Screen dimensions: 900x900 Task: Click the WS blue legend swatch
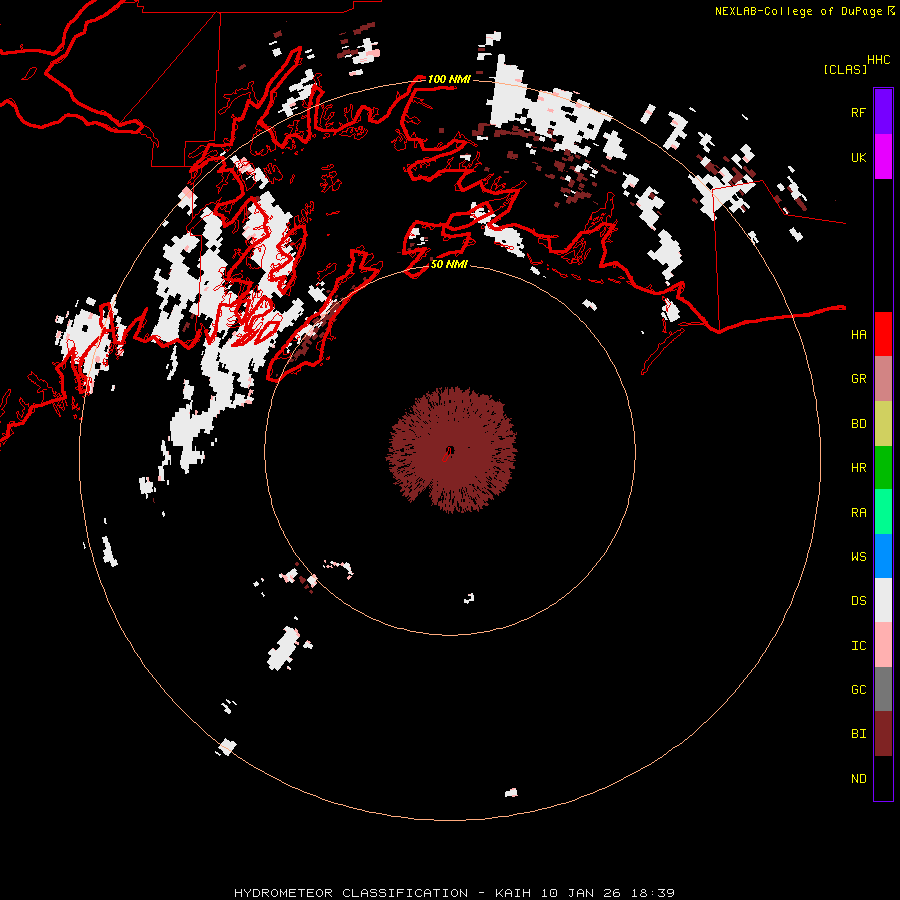click(x=883, y=556)
